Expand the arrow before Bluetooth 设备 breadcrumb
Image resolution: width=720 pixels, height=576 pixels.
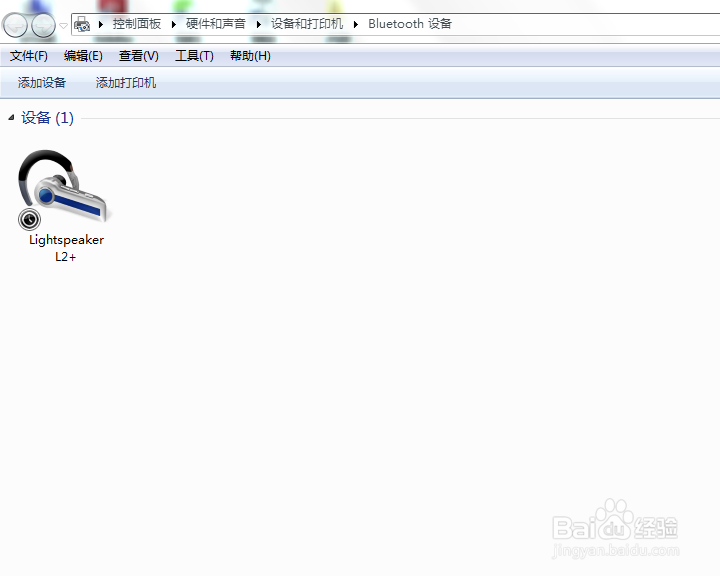tap(356, 24)
